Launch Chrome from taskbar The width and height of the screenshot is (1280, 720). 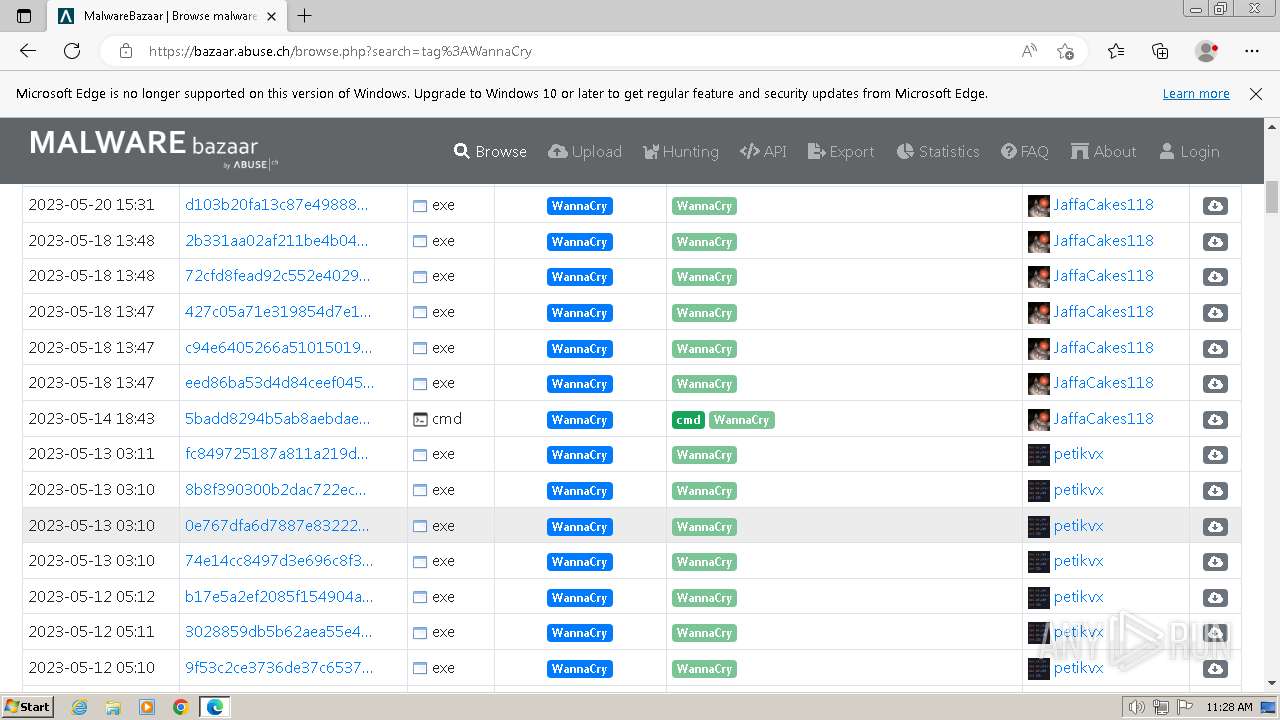pos(180,707)
